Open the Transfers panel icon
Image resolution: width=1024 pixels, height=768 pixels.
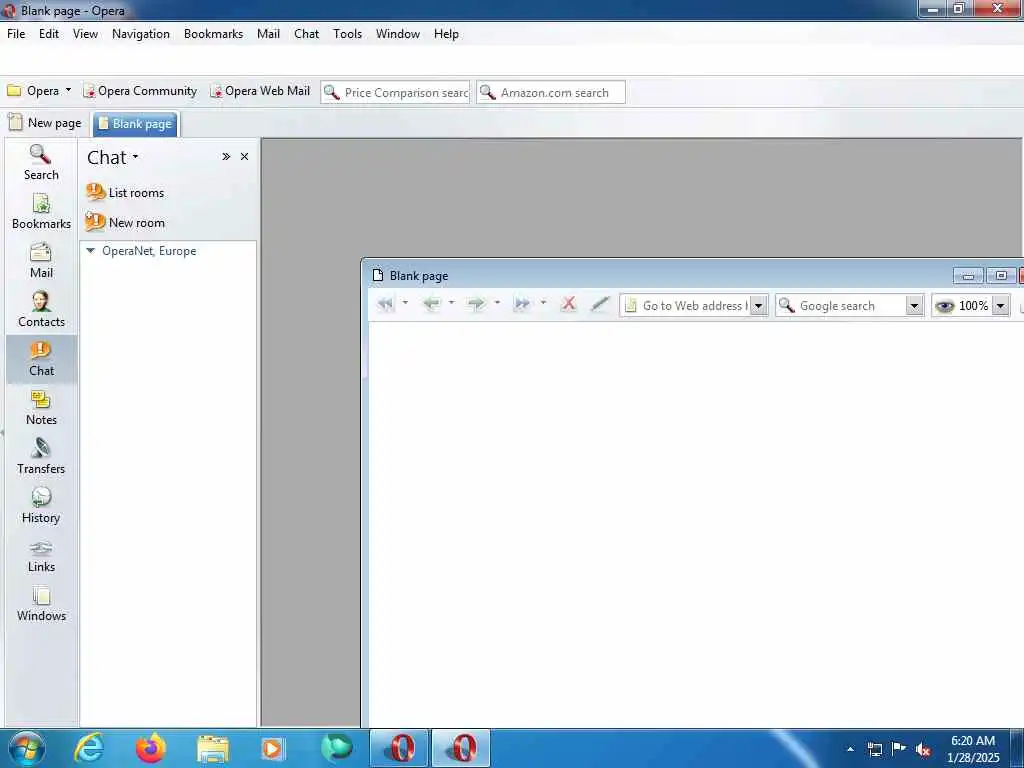[40, 456]
